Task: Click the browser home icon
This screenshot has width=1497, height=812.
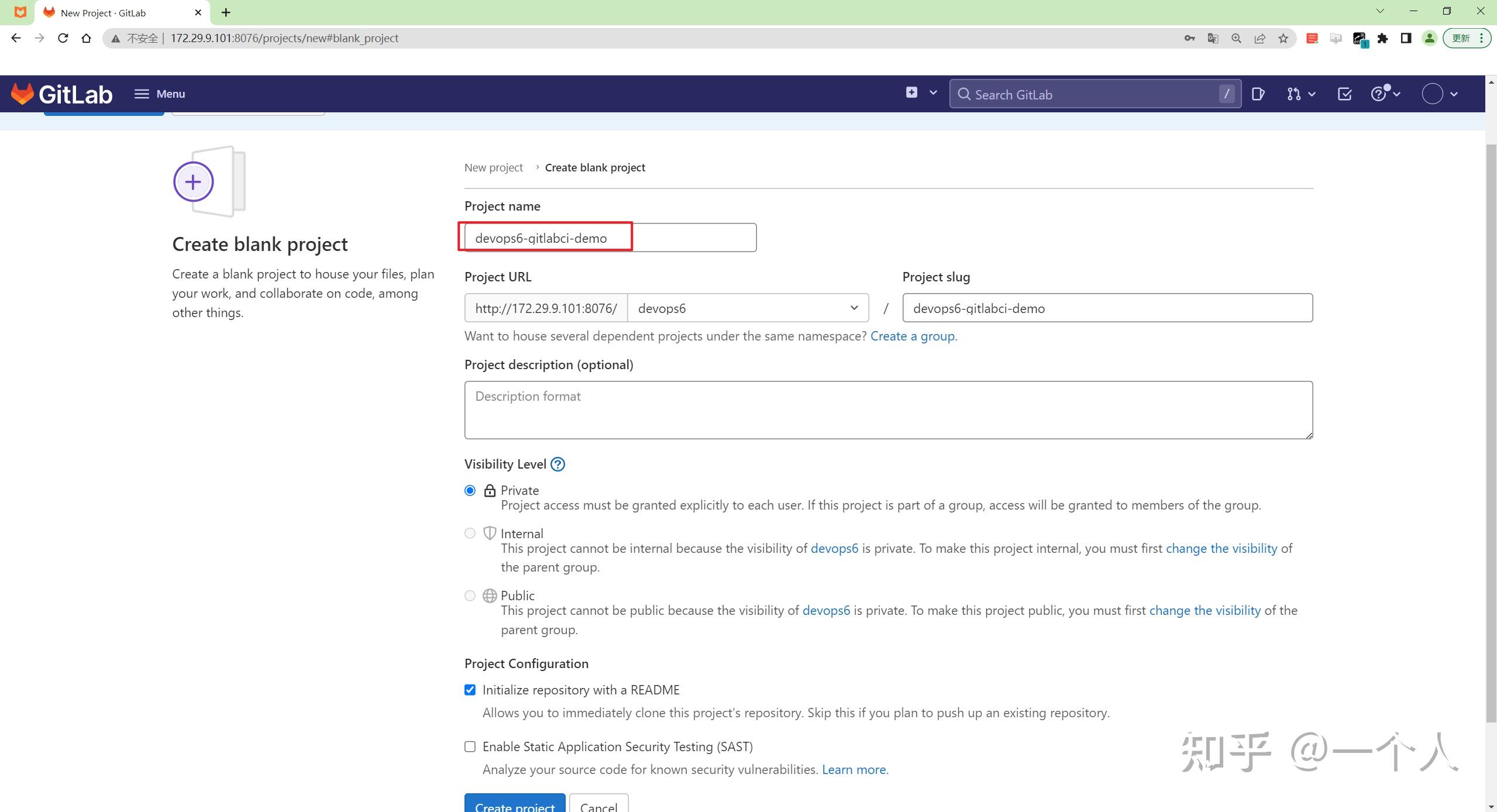Action: point(87,39)
